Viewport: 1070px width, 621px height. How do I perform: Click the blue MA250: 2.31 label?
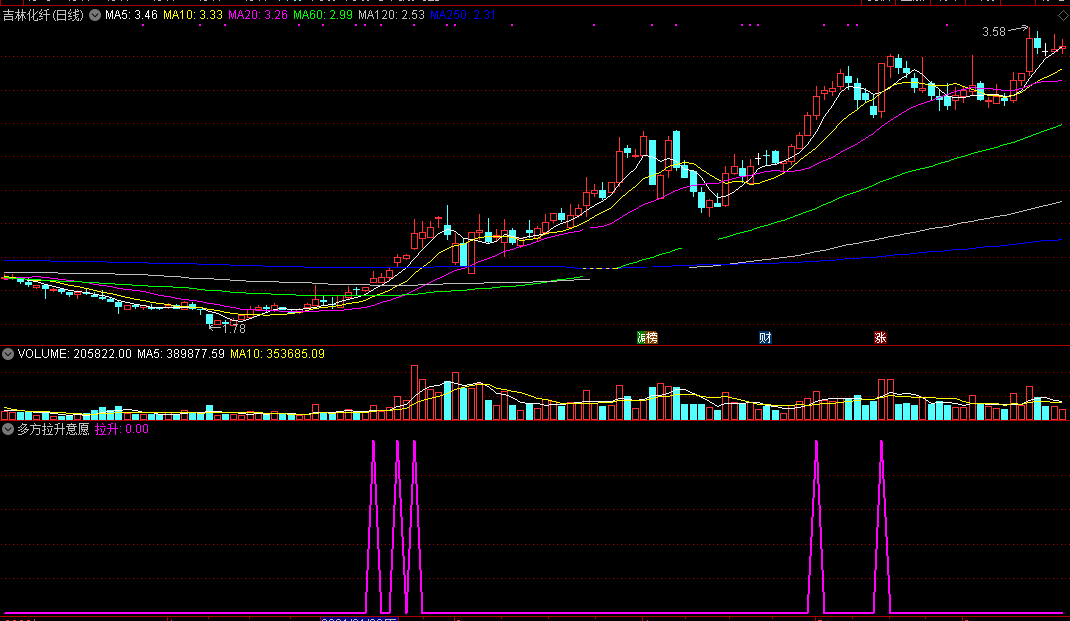click(x=463, y=15)
